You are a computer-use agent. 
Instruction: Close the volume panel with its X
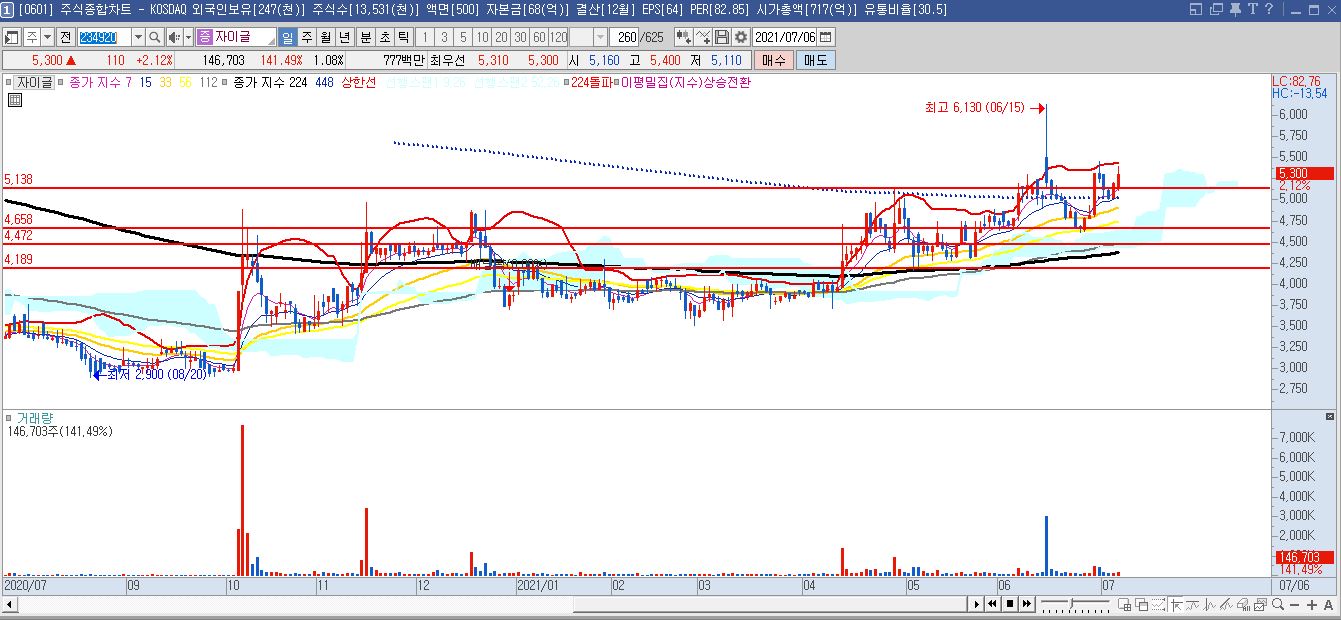click(x=1330, y=415)
